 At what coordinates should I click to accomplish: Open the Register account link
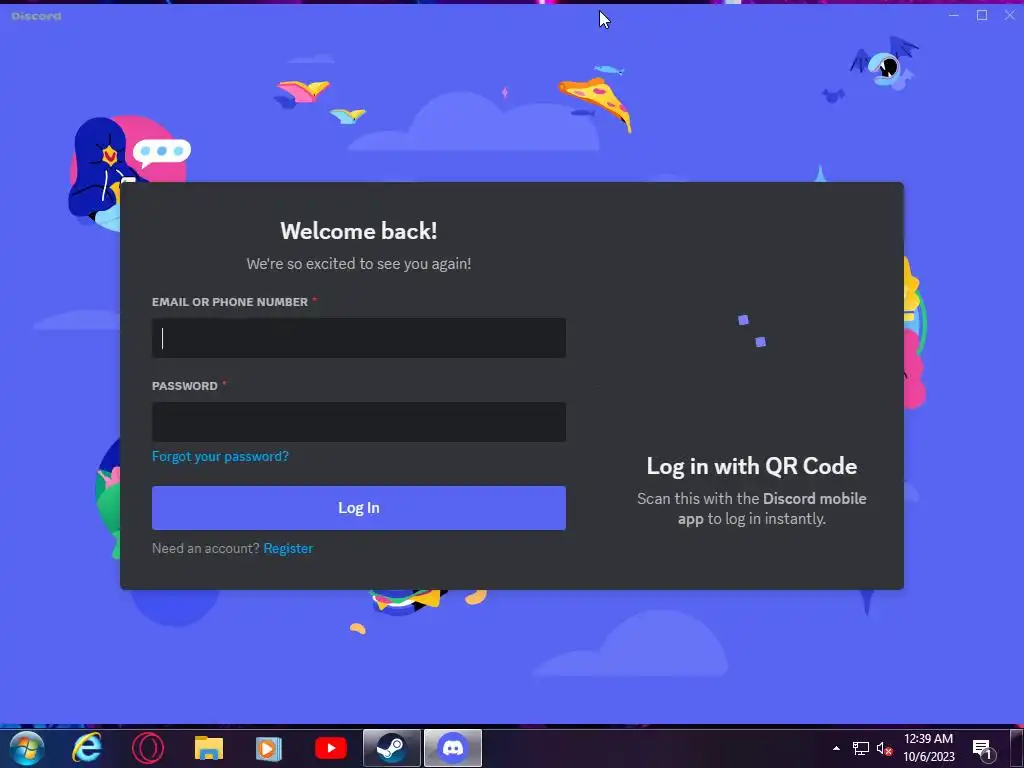pos(288,548)
